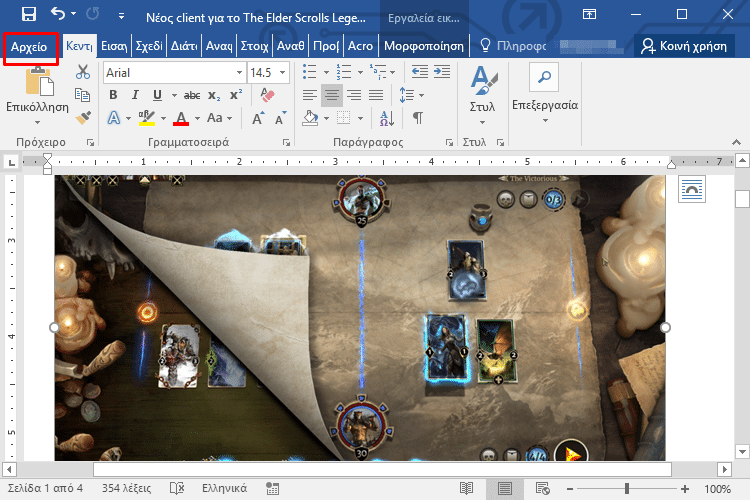Screen dimensions: 750x500
Task: Align text right
Action: click(354, 95)
